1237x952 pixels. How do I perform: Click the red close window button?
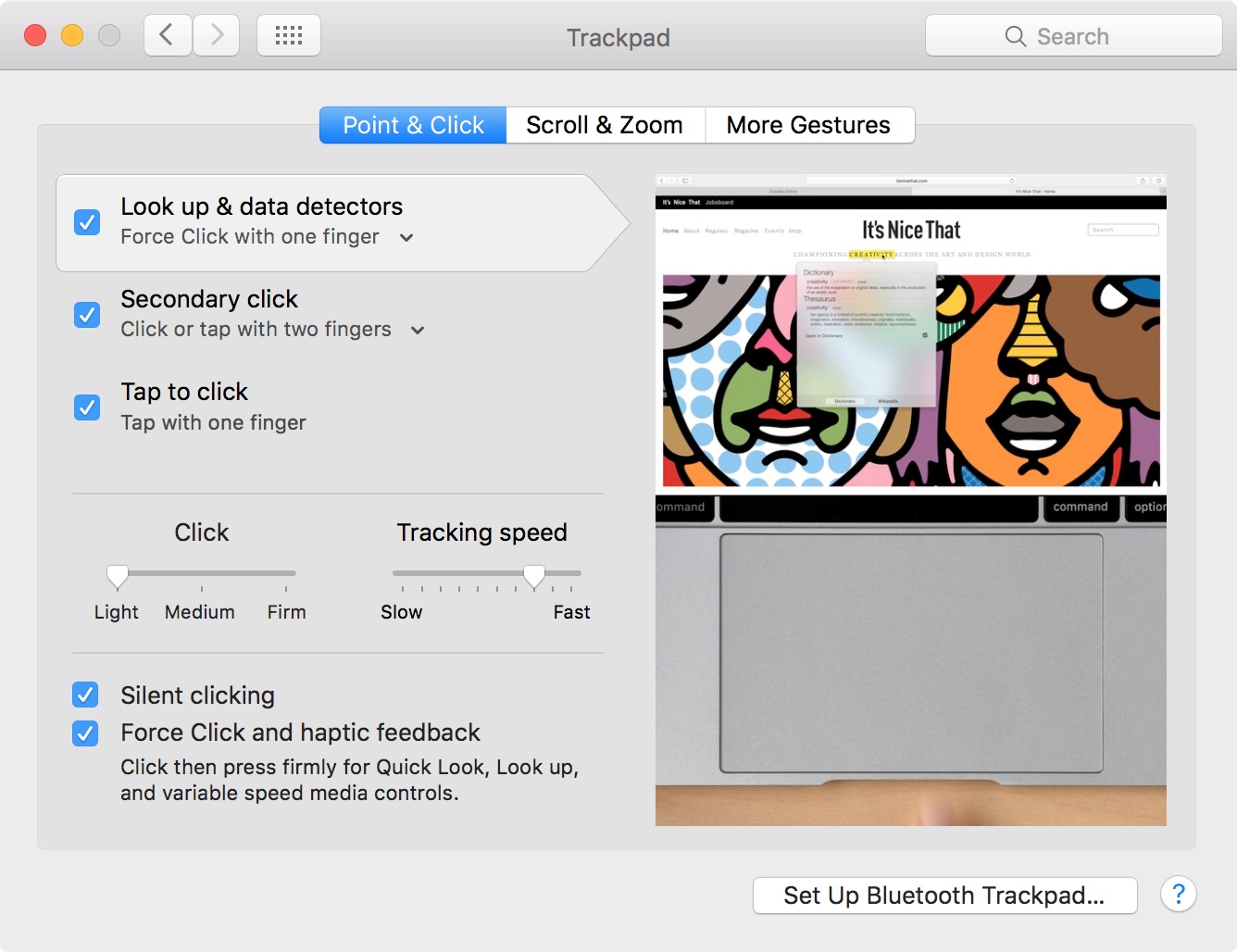pyautogui.click(x=35, y=36)
